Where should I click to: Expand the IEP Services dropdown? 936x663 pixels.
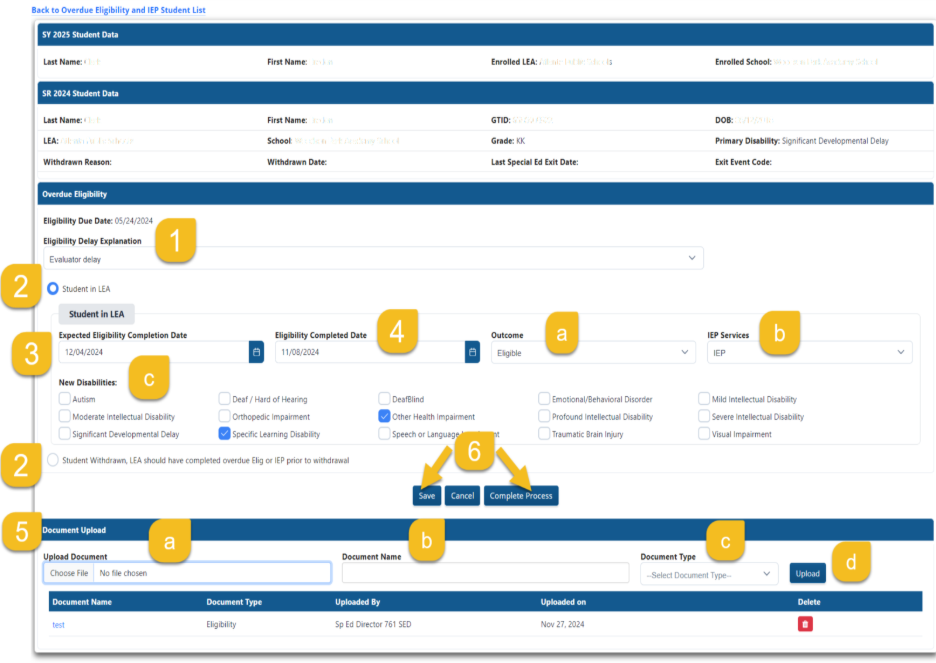click(x=808, y=352)
